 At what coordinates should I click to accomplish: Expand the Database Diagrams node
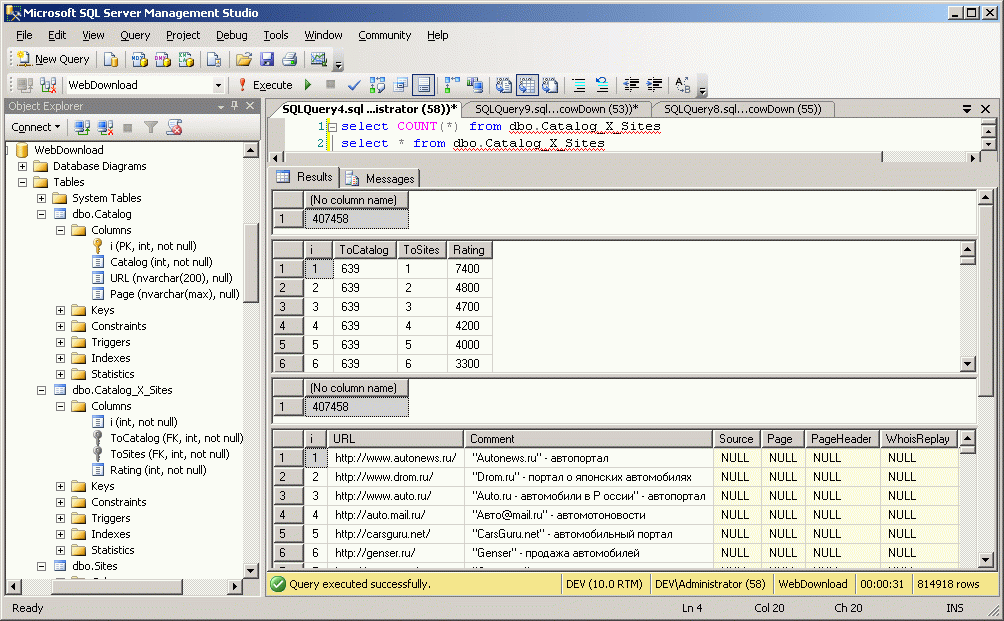[x=22, y=166]
